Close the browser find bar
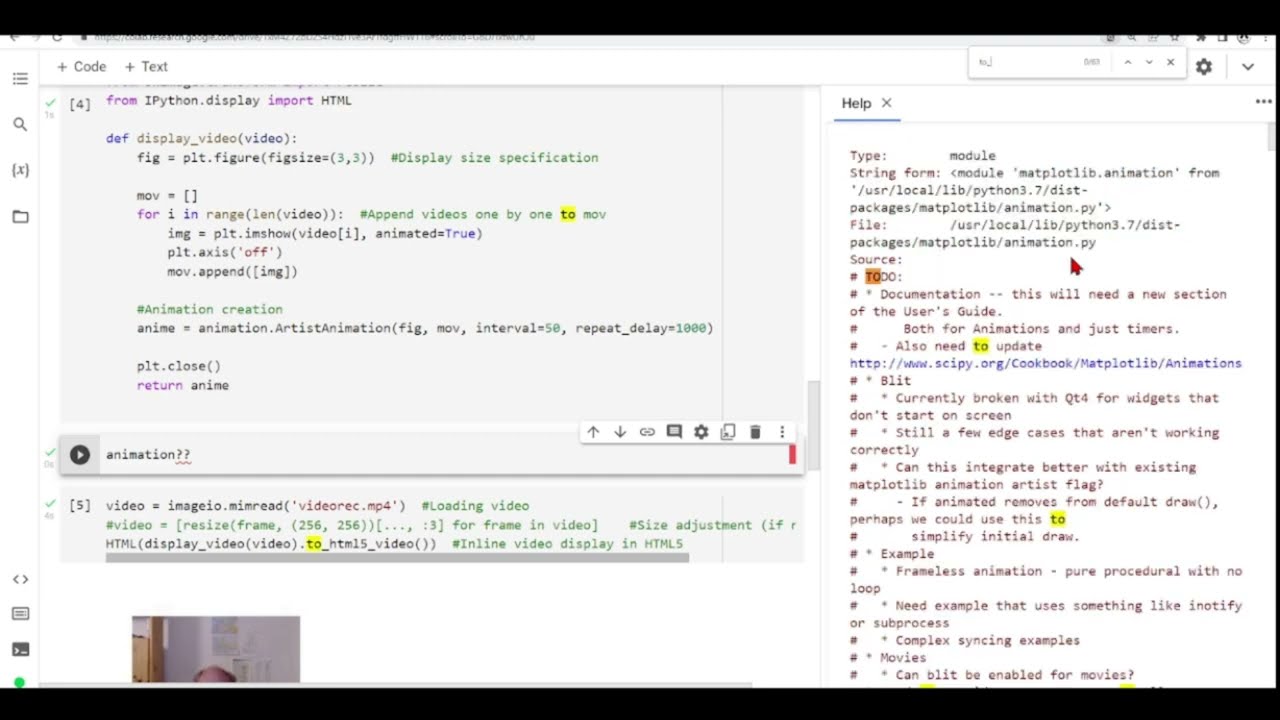This screenshot has height=720, width=1280. click(x=1171, y=62)
